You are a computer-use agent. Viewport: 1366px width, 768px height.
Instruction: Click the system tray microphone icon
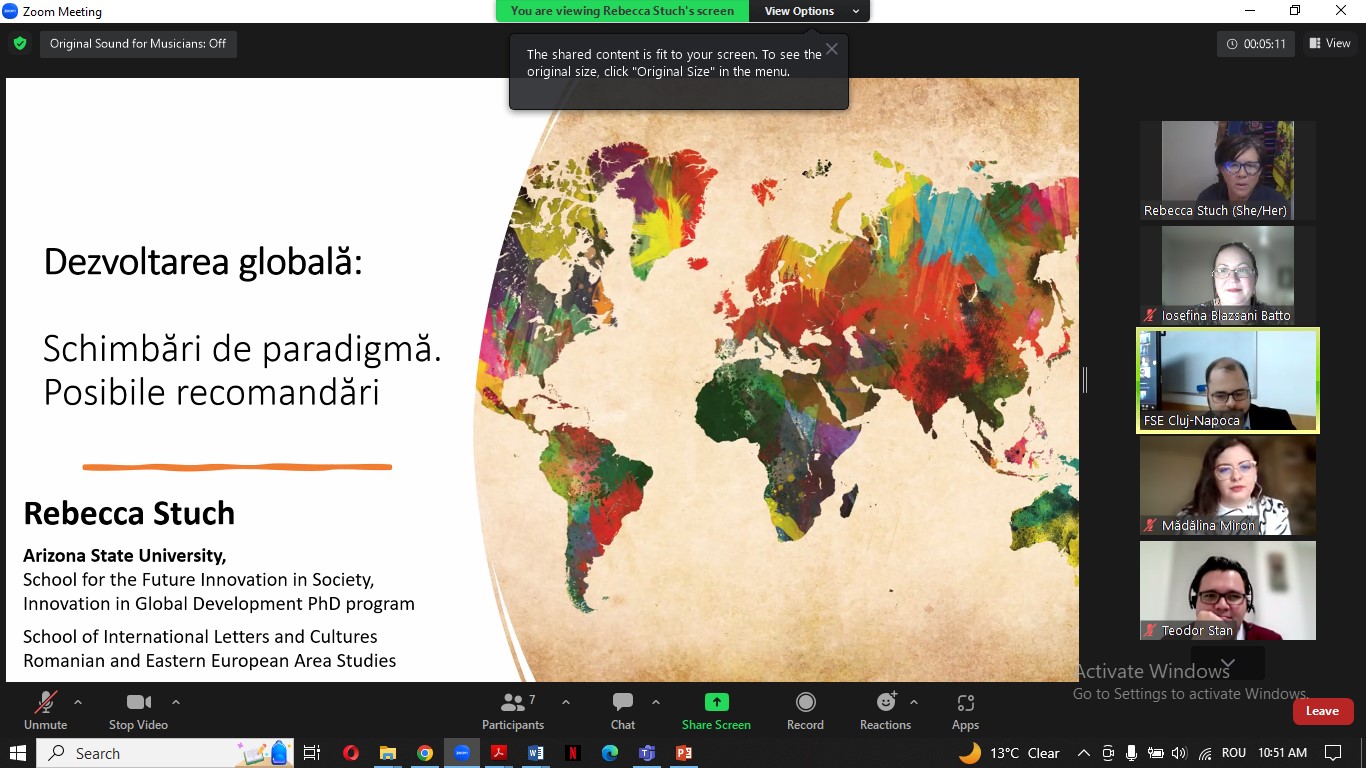[x=1131, y=753]
